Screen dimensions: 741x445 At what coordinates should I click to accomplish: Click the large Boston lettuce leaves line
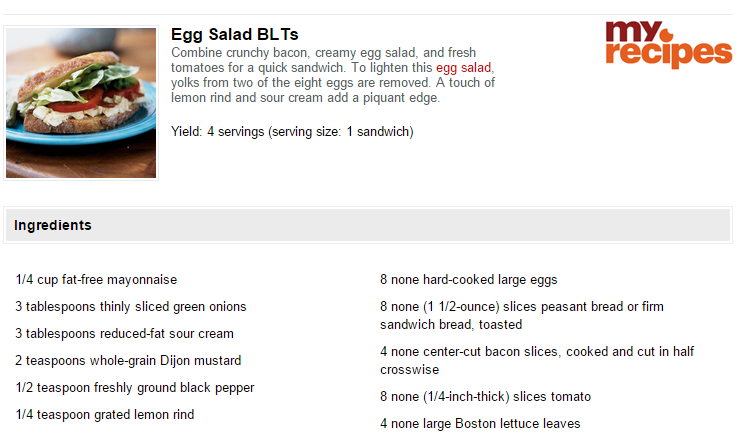click(480, 424)
